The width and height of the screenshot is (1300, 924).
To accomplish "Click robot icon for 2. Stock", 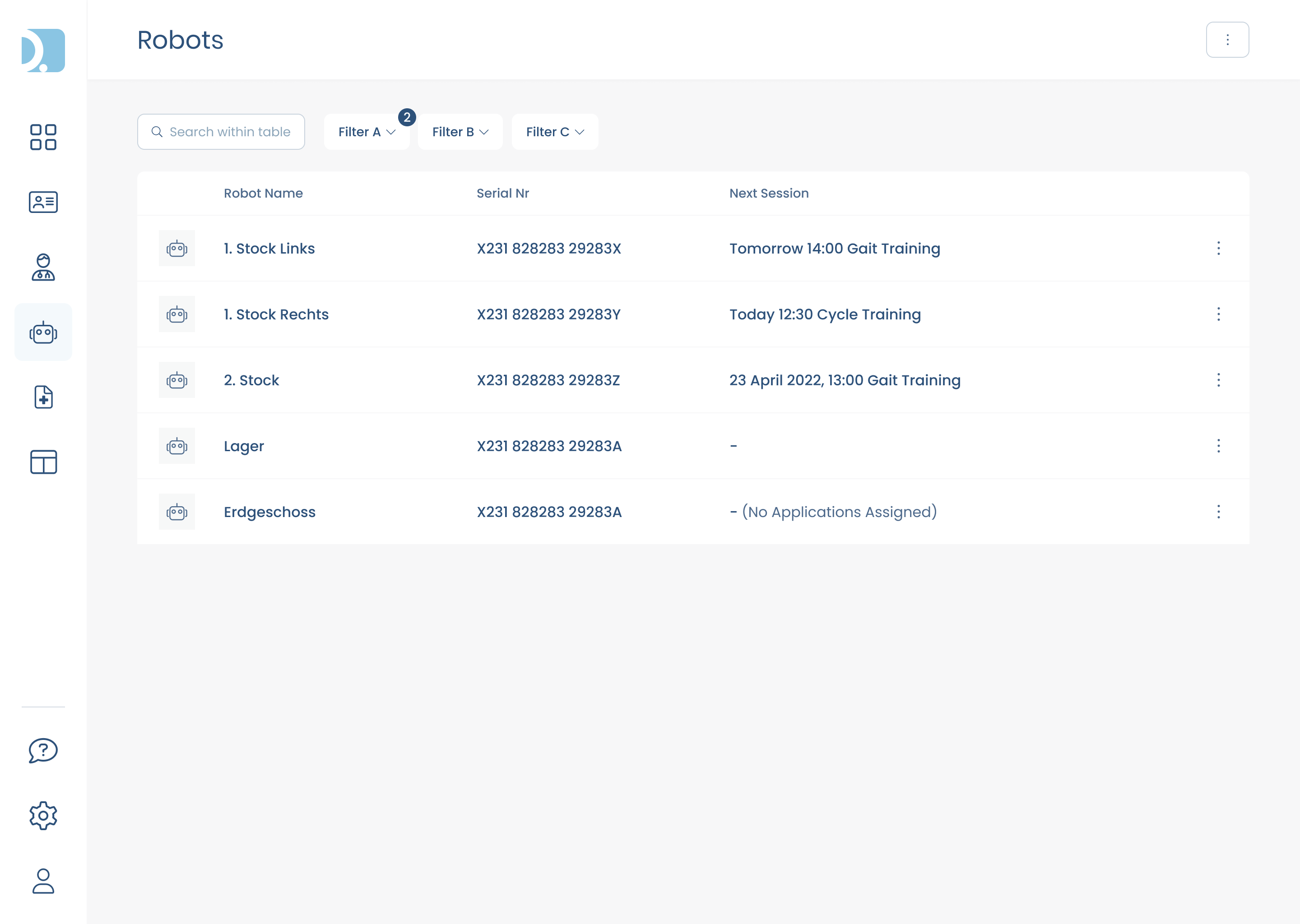I will [176, 380].
